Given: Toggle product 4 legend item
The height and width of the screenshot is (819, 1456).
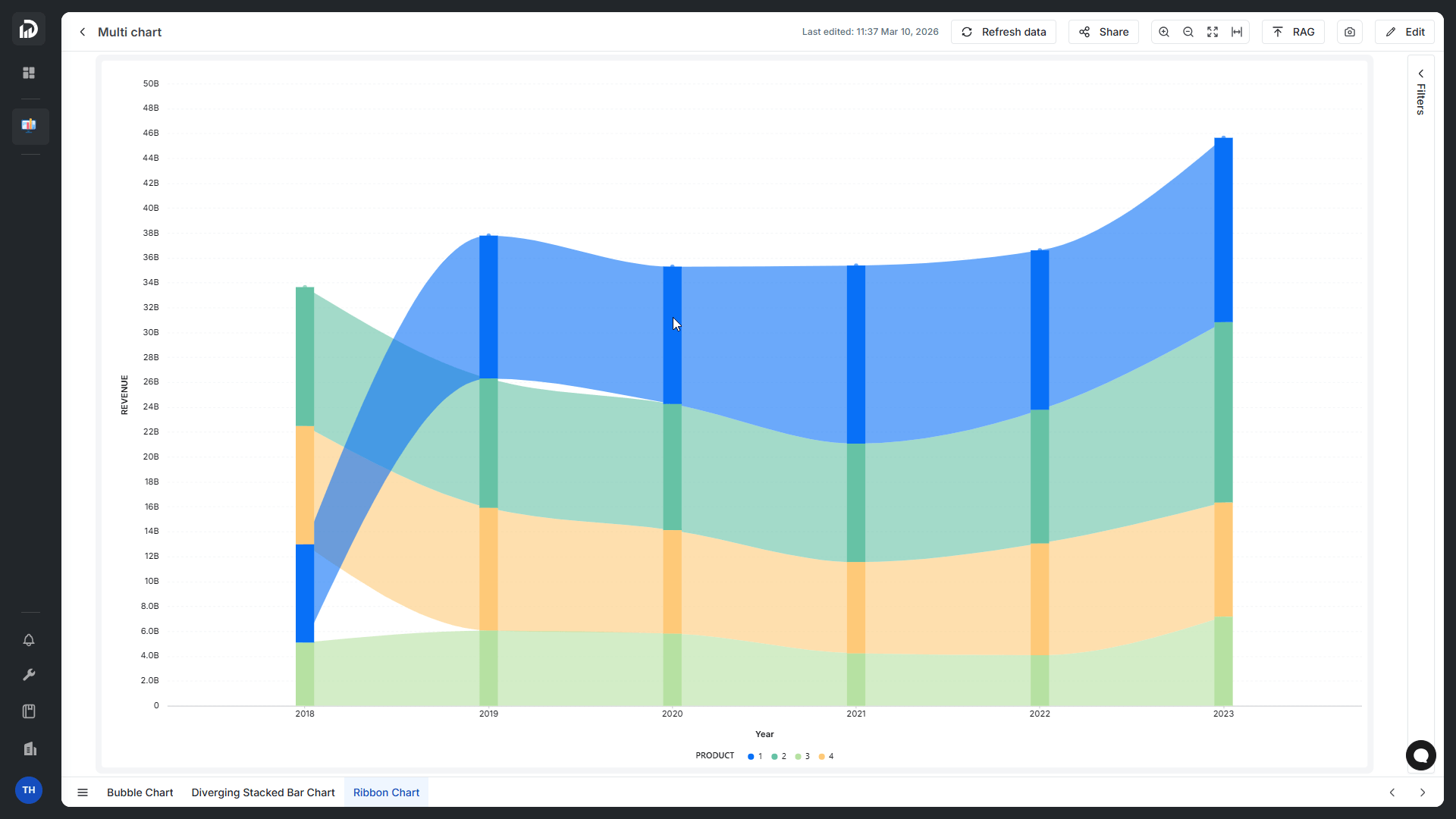Looking at the screenshot, I should (827, 756).
